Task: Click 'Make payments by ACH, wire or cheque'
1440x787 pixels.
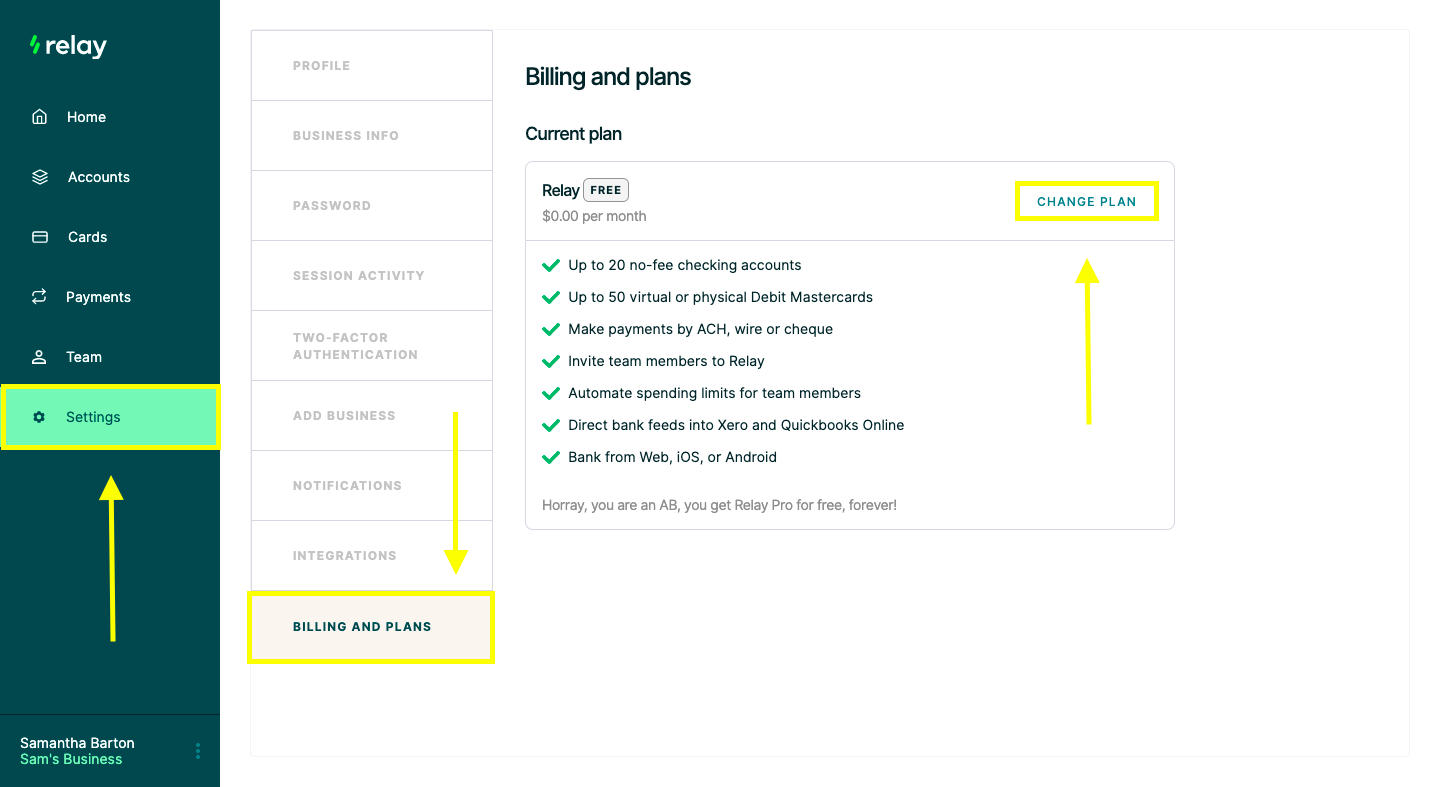Action: (x=700, y=329)
